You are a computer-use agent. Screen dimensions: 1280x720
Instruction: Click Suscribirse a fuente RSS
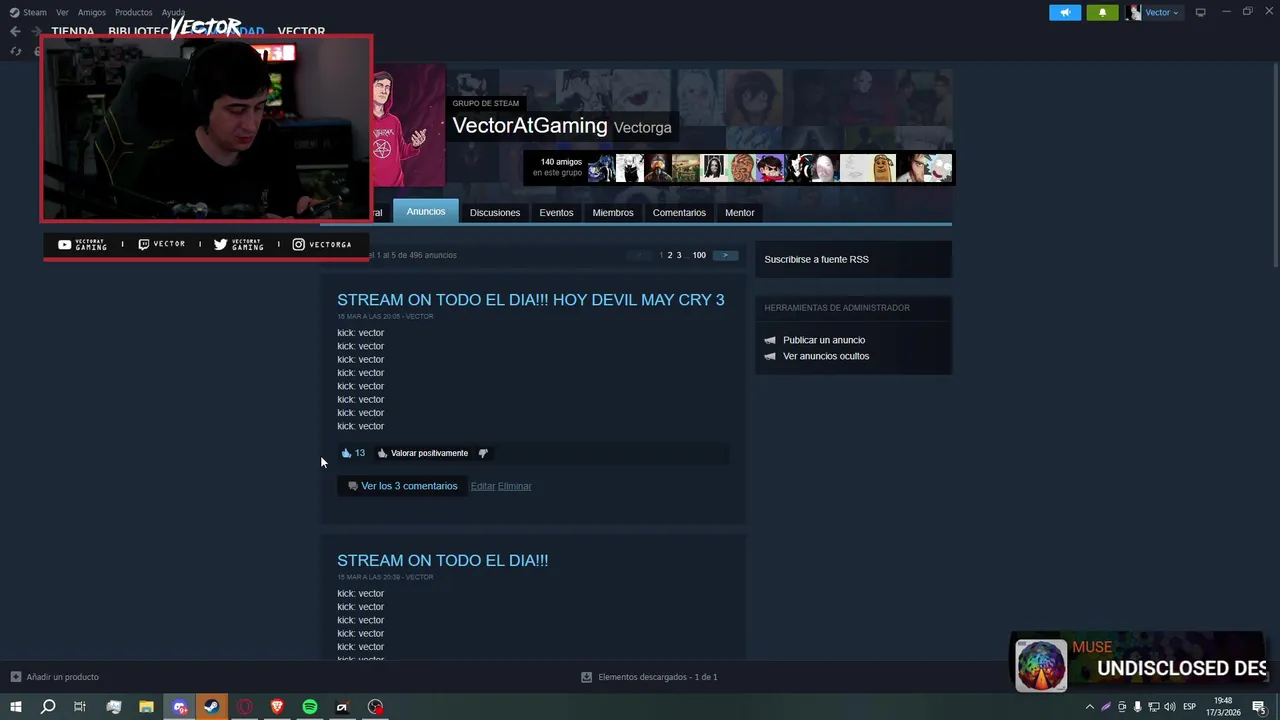point(816,259)
